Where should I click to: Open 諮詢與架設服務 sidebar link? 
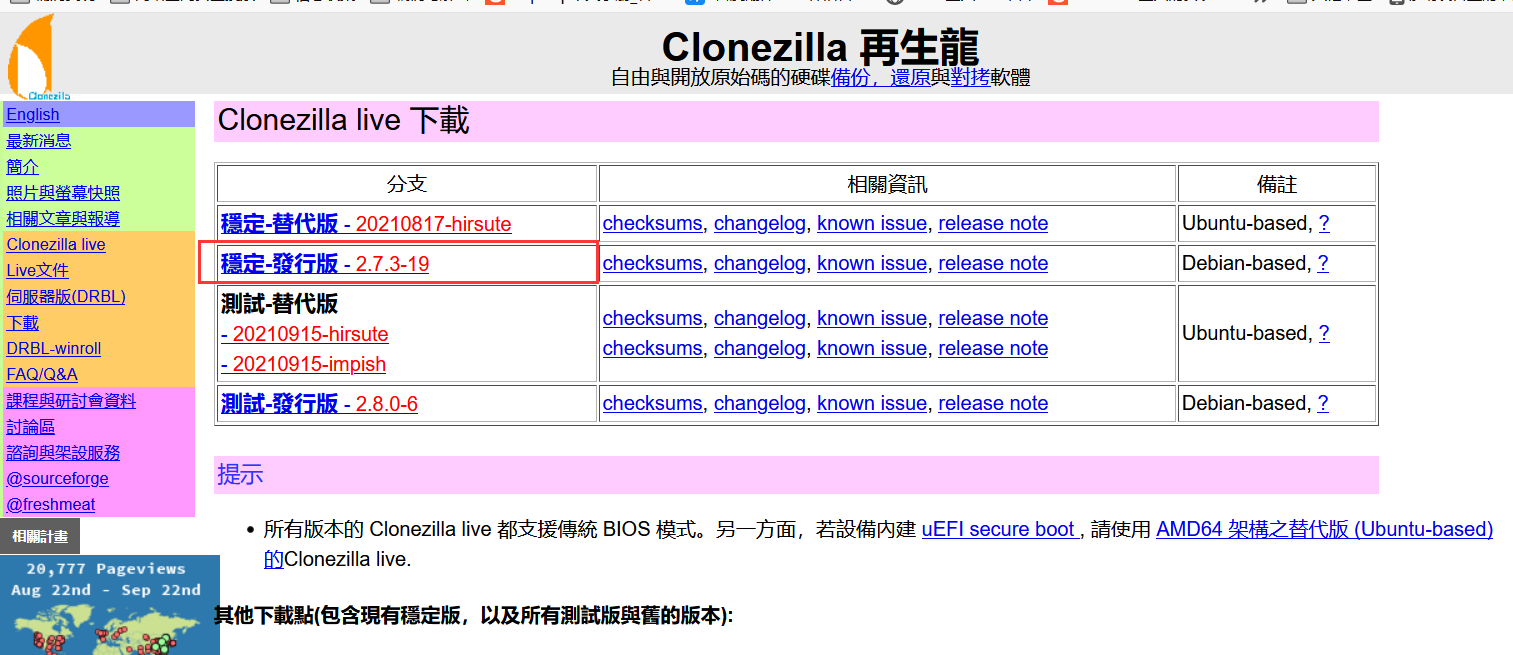point(63,453)
